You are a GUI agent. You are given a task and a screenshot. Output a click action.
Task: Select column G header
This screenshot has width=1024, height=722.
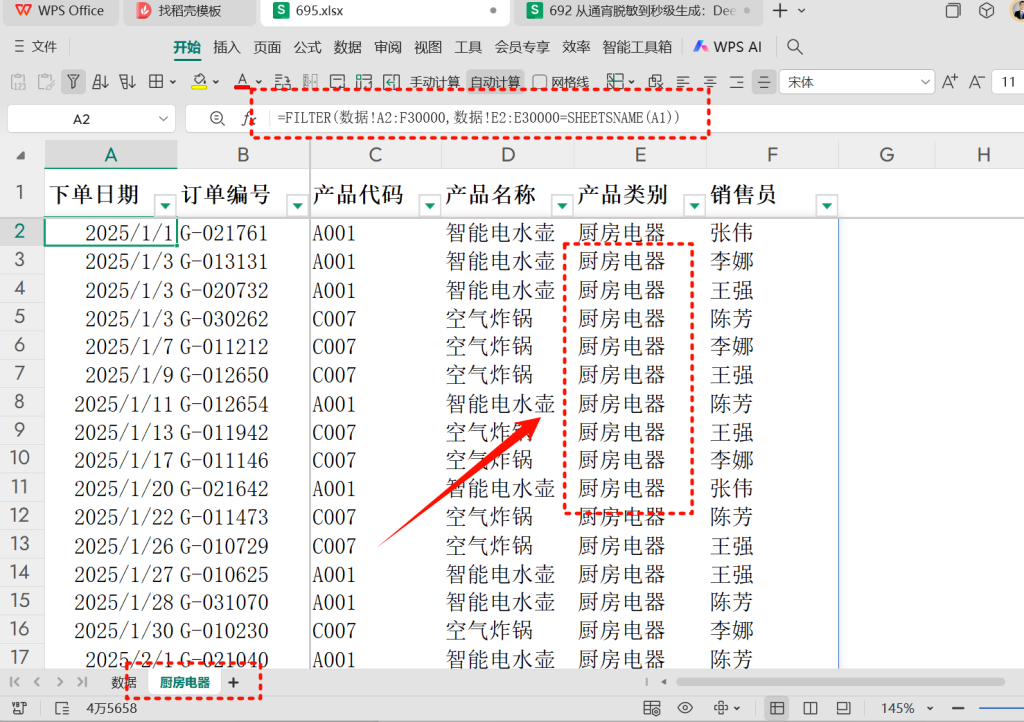coord(886,155)
